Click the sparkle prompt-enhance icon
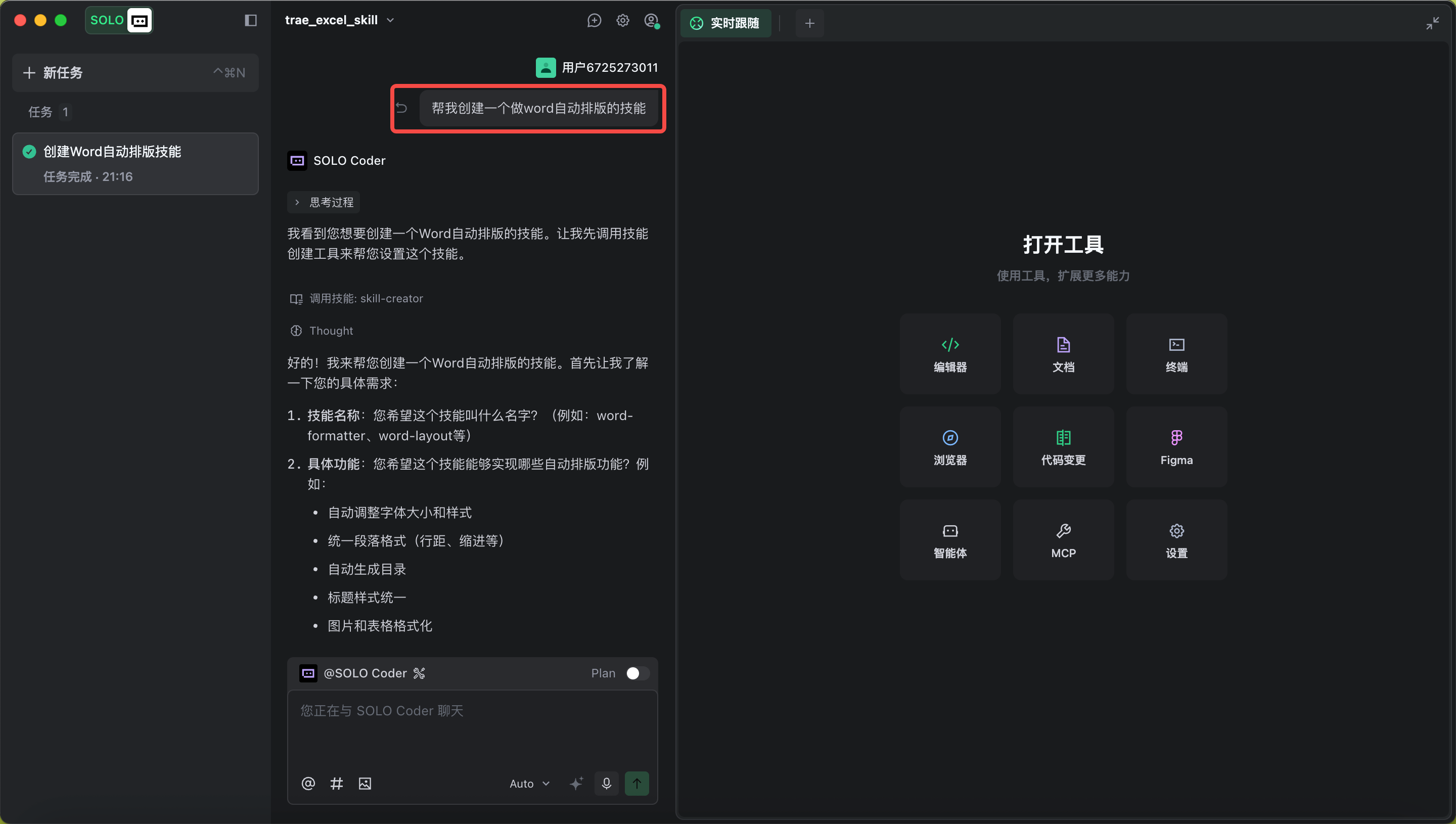Image resolution: width=1456 pixels, height=824 pixels. click(x=576, y=783)
